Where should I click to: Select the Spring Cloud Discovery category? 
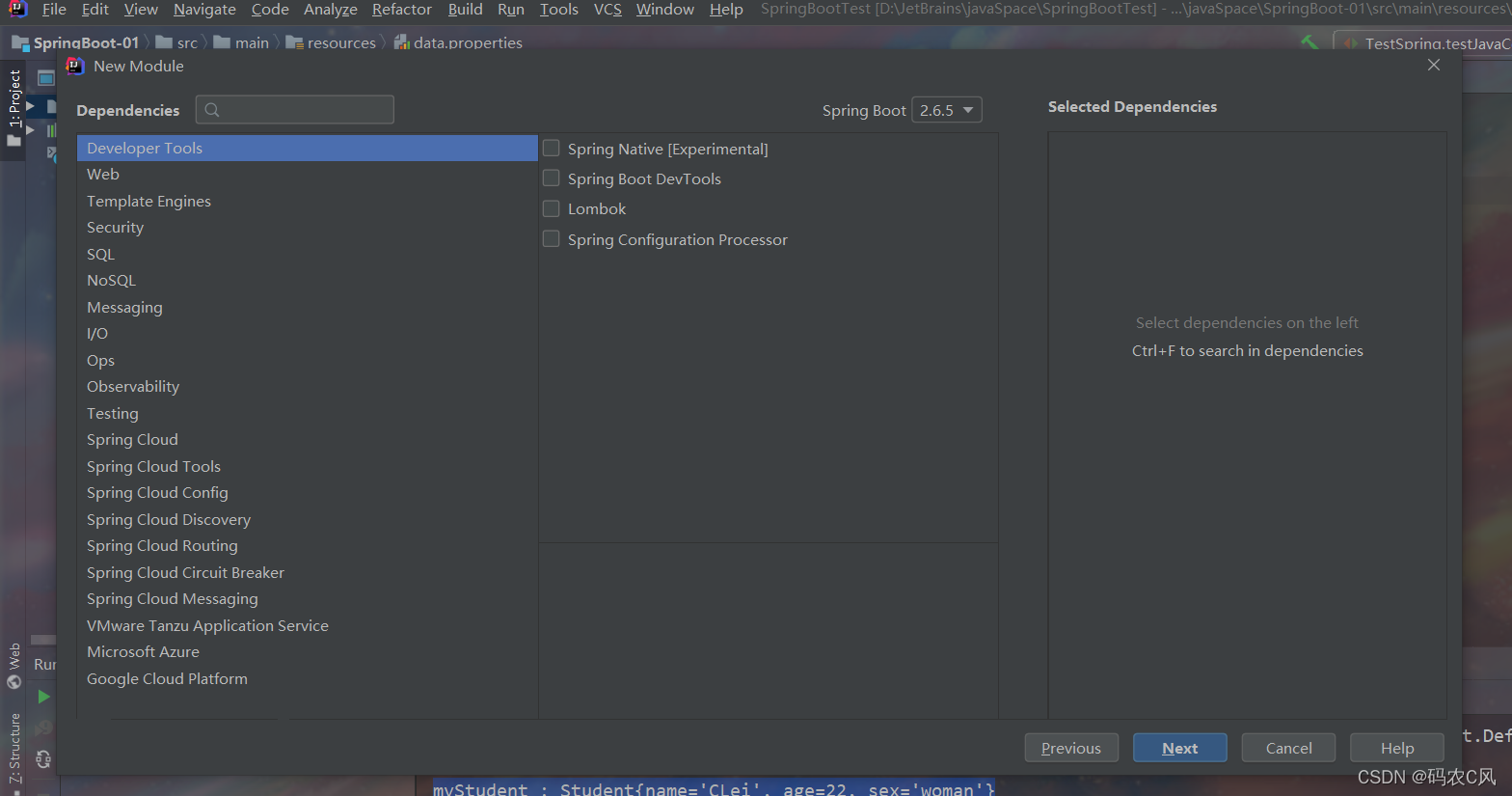point(308,519)
